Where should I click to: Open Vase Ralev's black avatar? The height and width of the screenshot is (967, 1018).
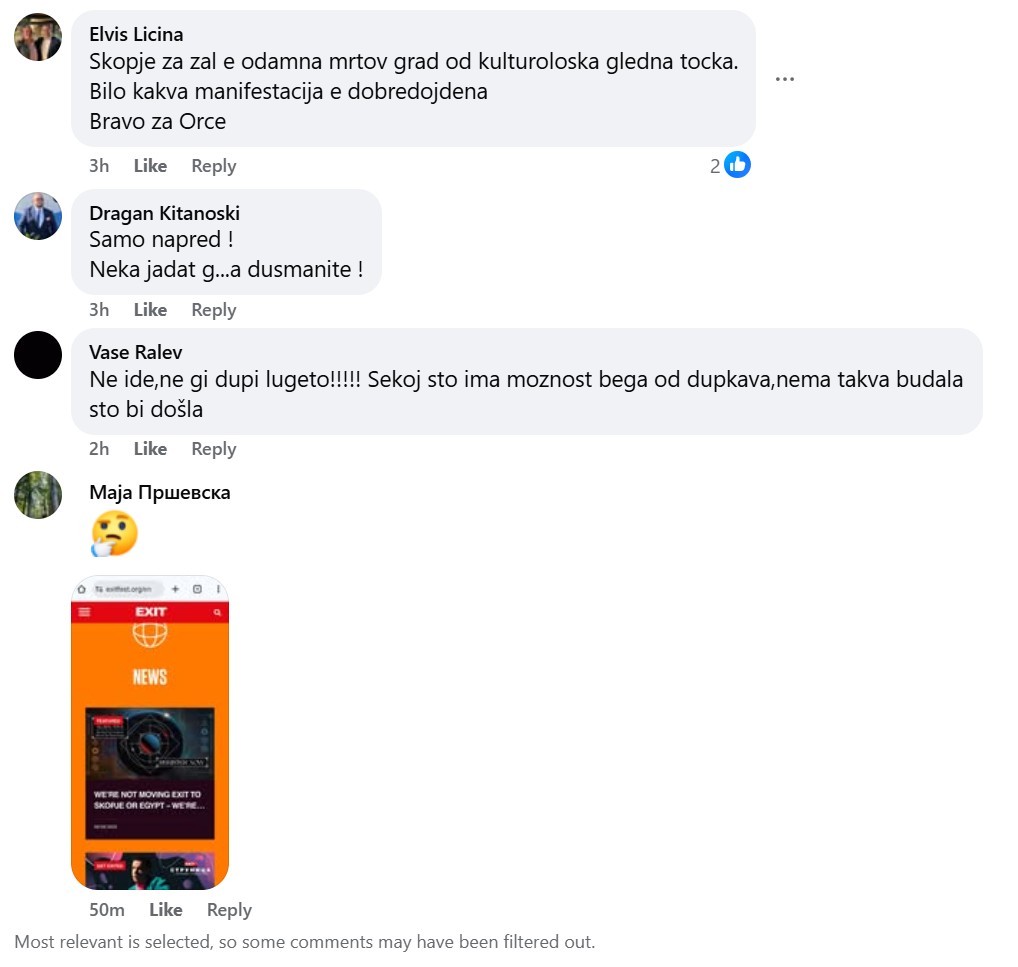coord(38,355)
